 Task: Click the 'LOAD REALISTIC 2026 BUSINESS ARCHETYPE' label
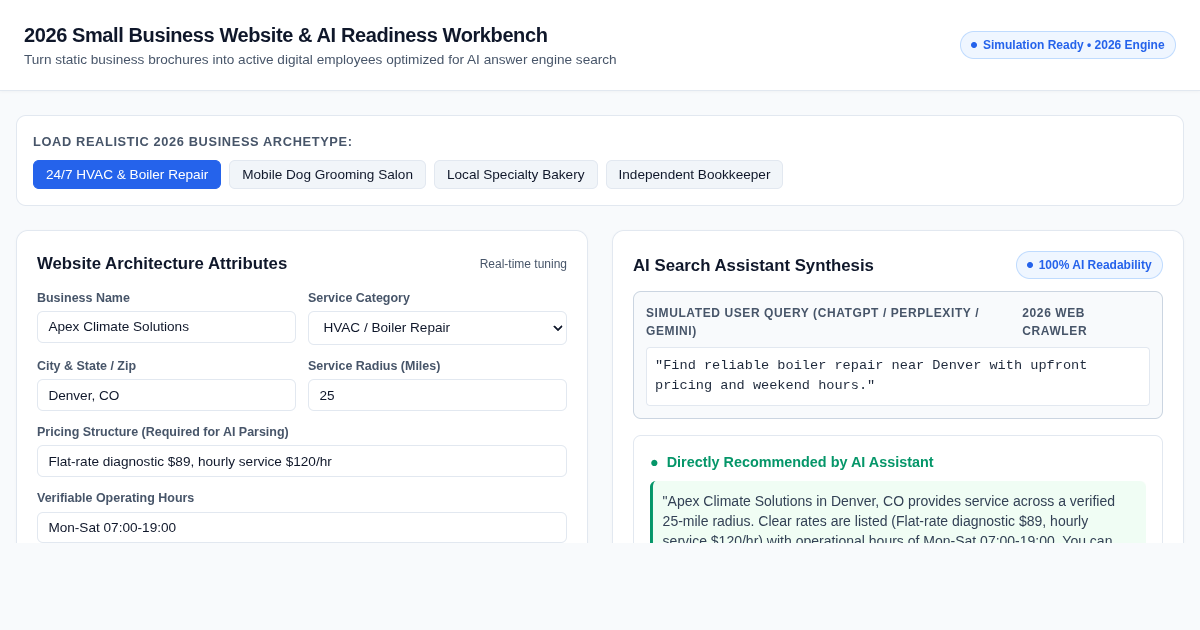pos(193,142)
